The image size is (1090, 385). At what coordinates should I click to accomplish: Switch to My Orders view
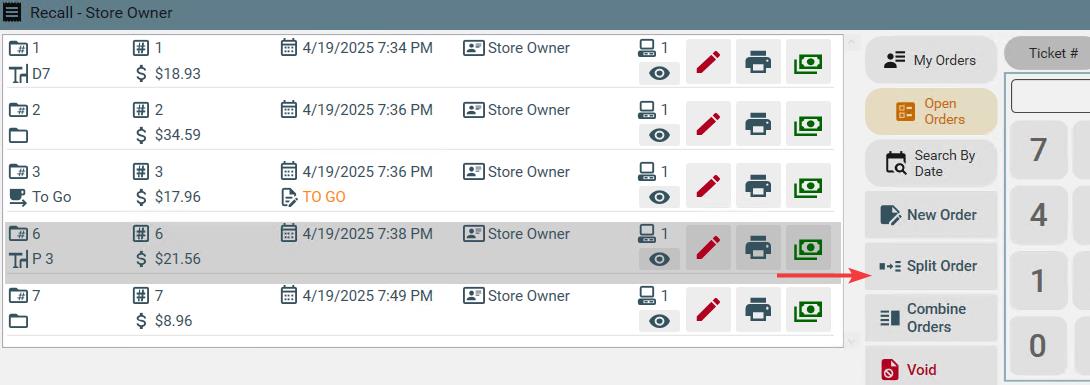click(x=931, y=60)
